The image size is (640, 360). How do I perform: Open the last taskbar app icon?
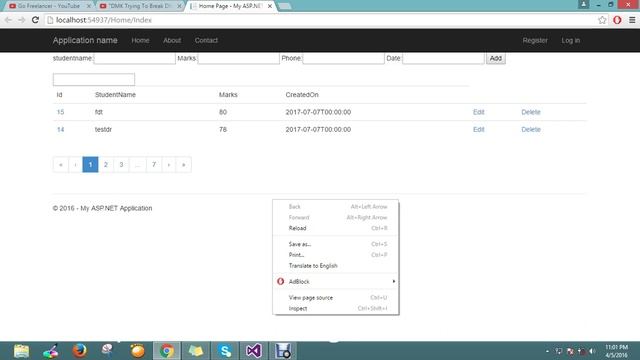282,351
